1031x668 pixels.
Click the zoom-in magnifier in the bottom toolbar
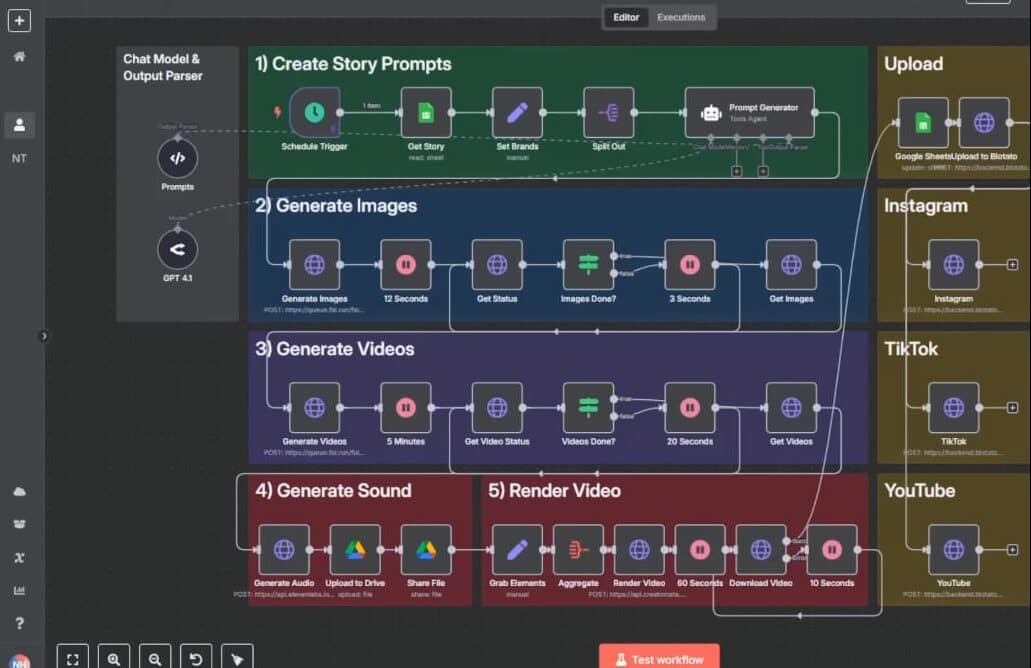click(x=114, y=657)
